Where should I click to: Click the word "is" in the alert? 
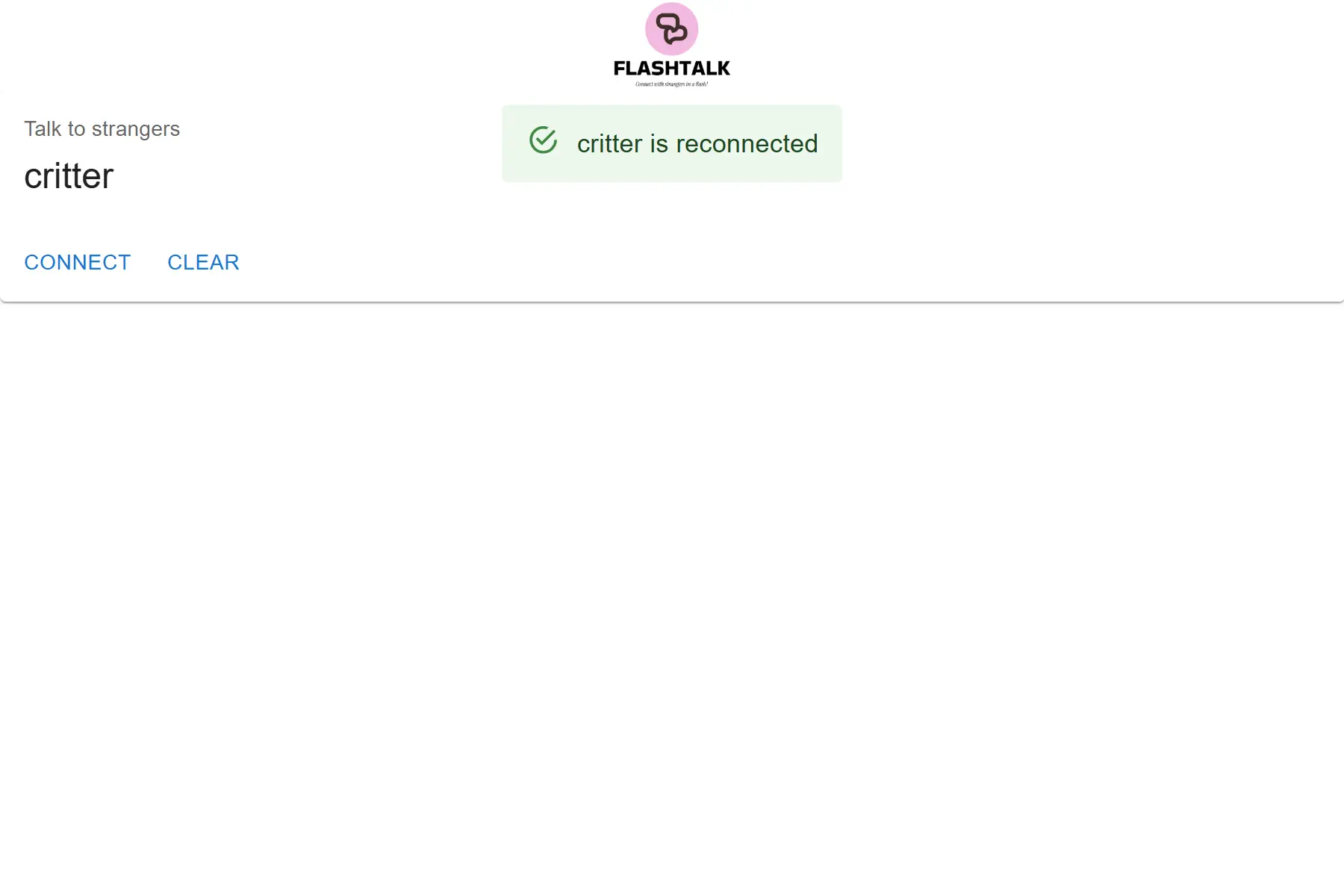click(x=659, y=143)
